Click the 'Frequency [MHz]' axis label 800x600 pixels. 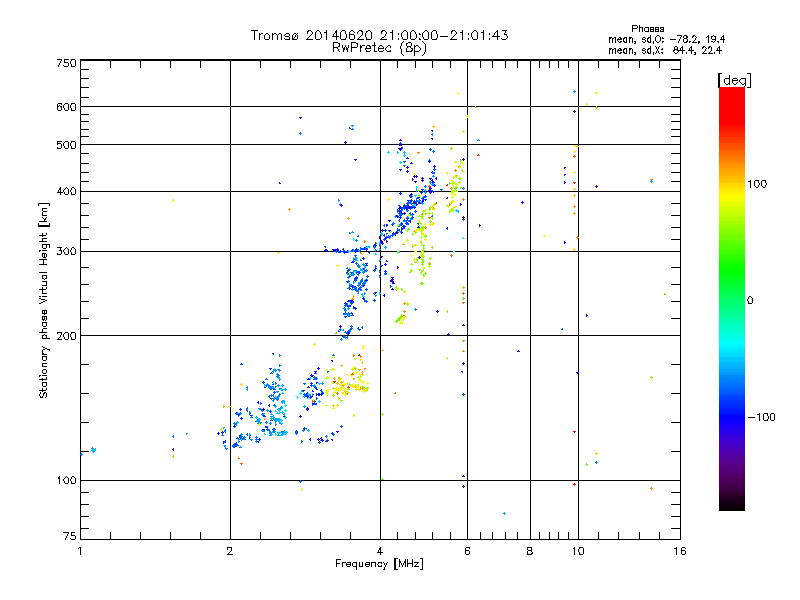379,564
